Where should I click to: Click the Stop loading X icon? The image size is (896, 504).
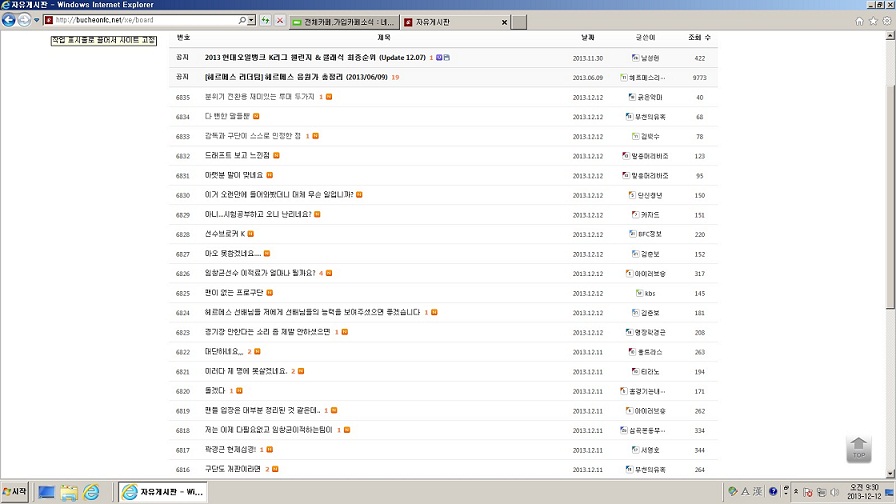(280, 21)
